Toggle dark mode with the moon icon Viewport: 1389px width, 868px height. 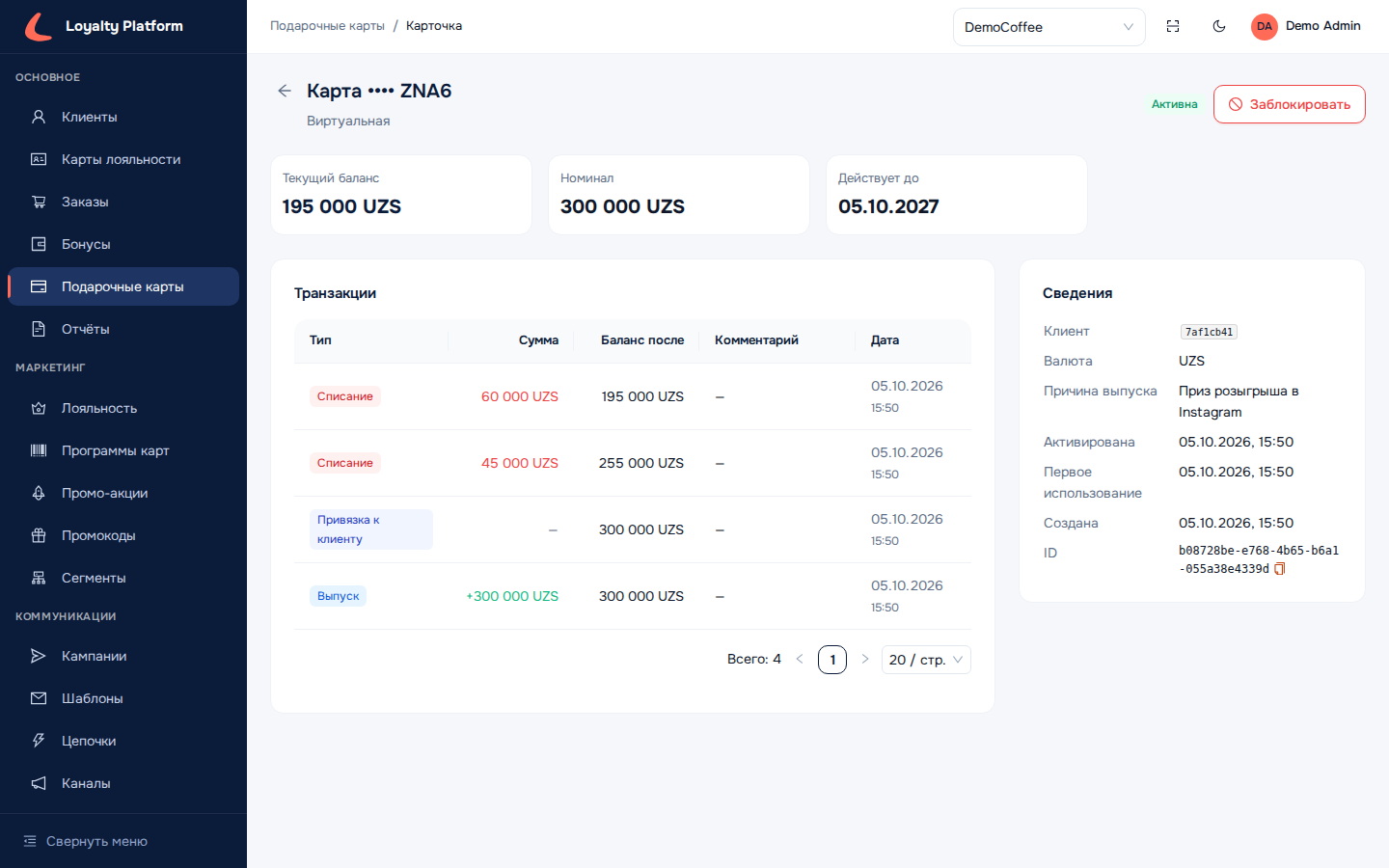click(x=1219, y=26)
